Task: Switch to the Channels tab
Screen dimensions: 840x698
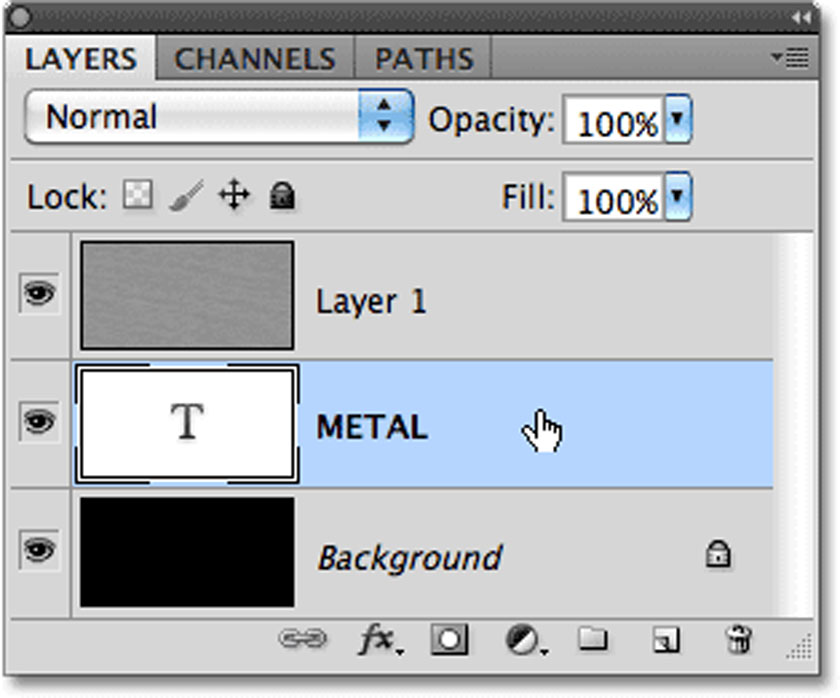Action: [x=255, y=58]
